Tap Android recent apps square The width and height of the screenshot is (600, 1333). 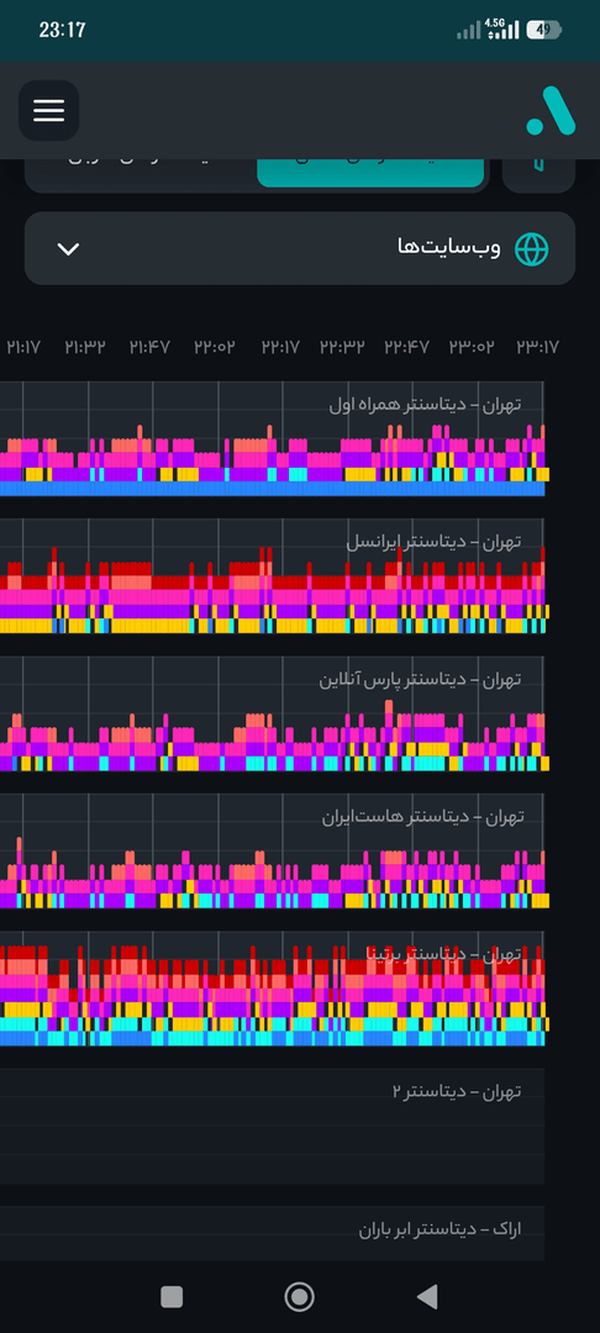point(172,1297)
